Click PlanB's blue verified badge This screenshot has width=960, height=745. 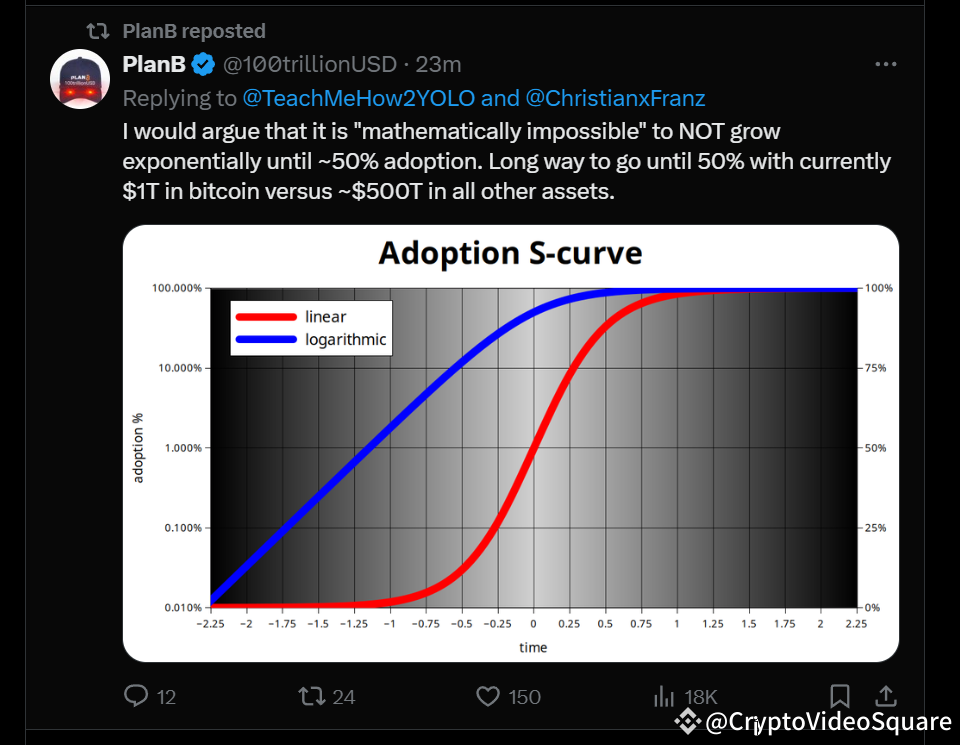pyautogui.click(x=203, y=64)
